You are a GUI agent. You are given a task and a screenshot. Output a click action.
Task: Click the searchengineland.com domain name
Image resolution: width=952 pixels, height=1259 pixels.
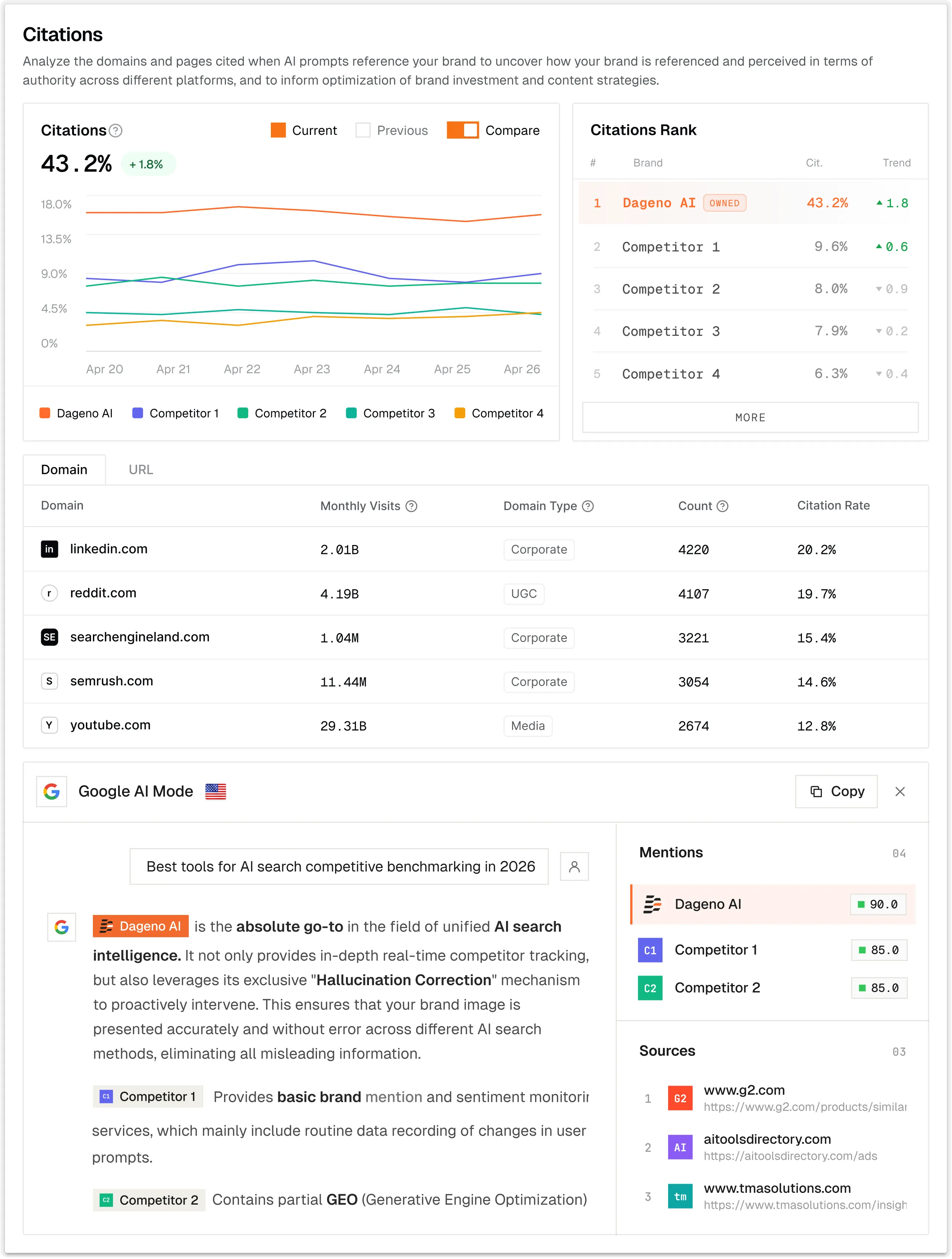point(139,637)
